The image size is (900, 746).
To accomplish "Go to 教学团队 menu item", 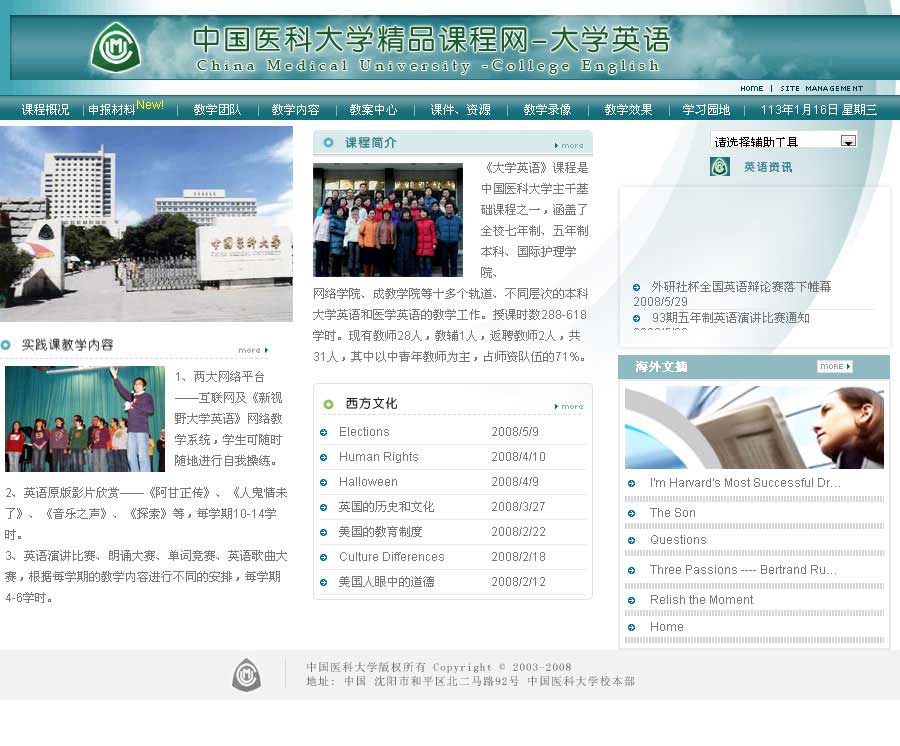I will click(x=217, y=110).
